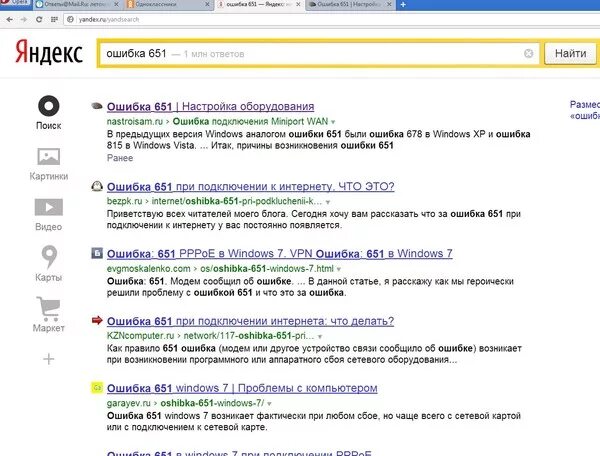Screen dimensions: 600x456
Task: Click the site info globe icon in address bar
Action: [70, 19]
